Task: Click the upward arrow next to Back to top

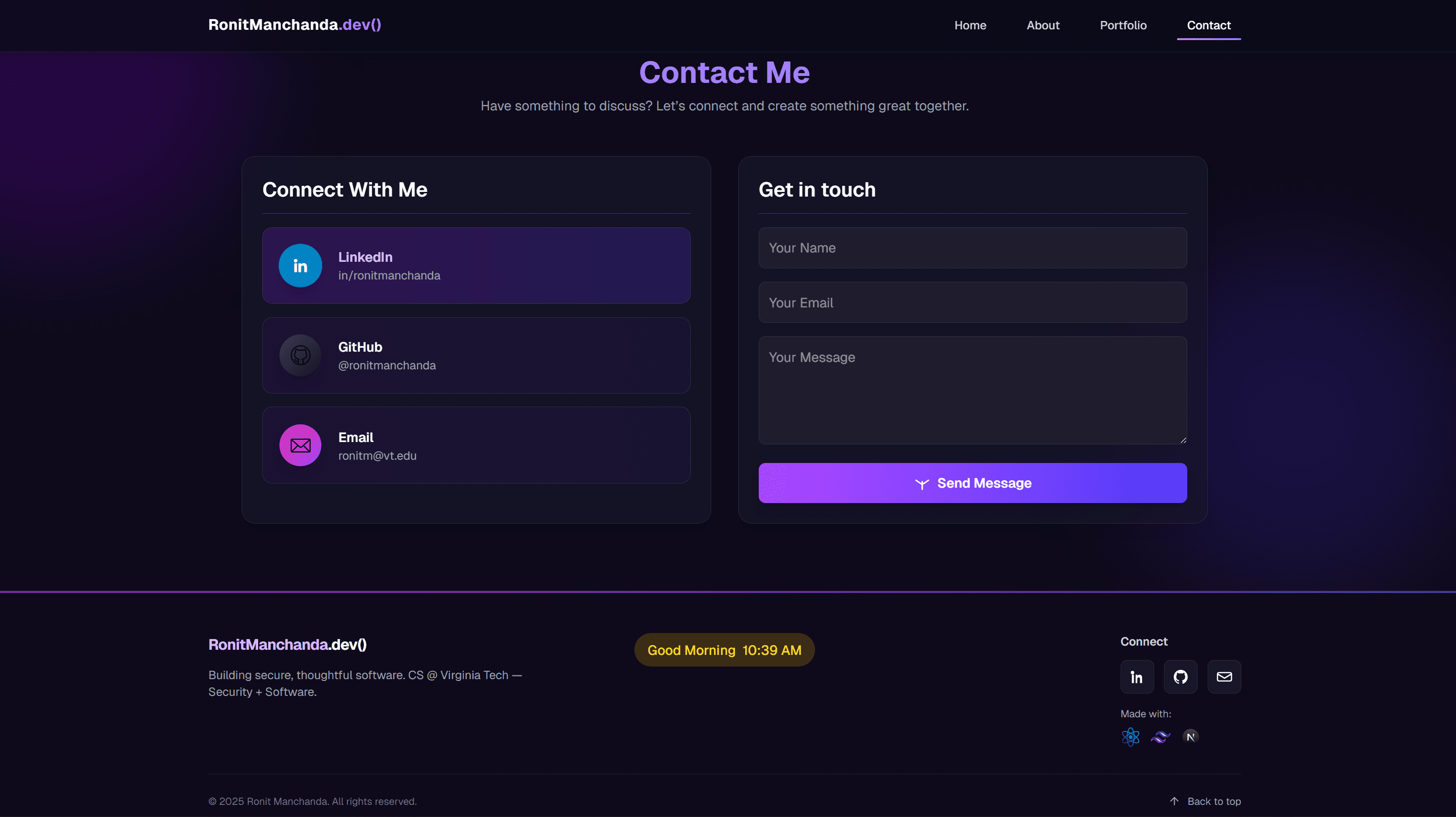Action: click(1175, 801)
